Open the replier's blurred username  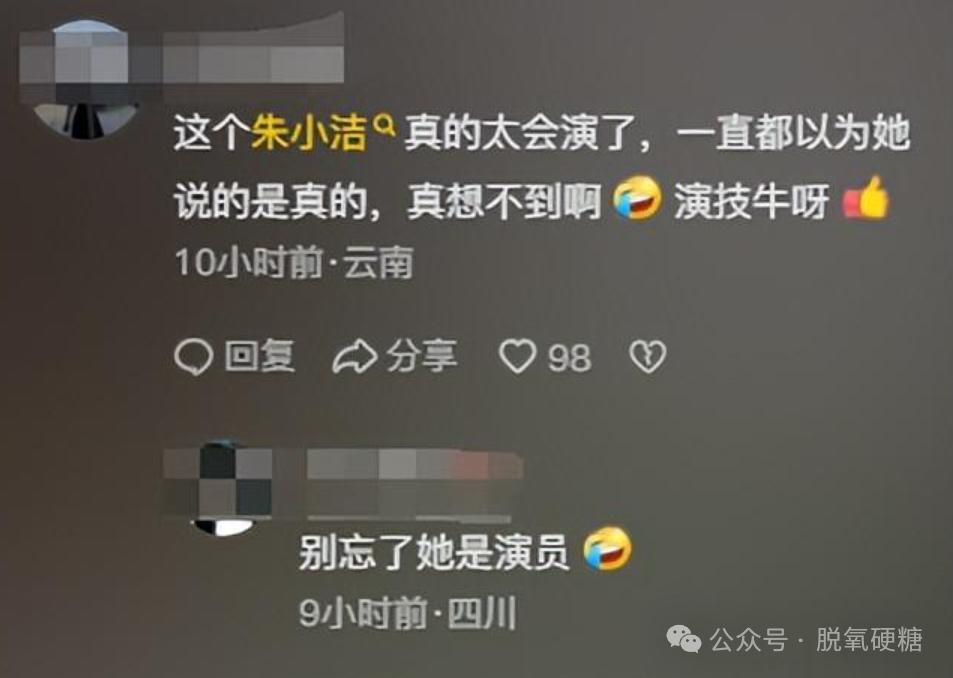coord(415,484)
